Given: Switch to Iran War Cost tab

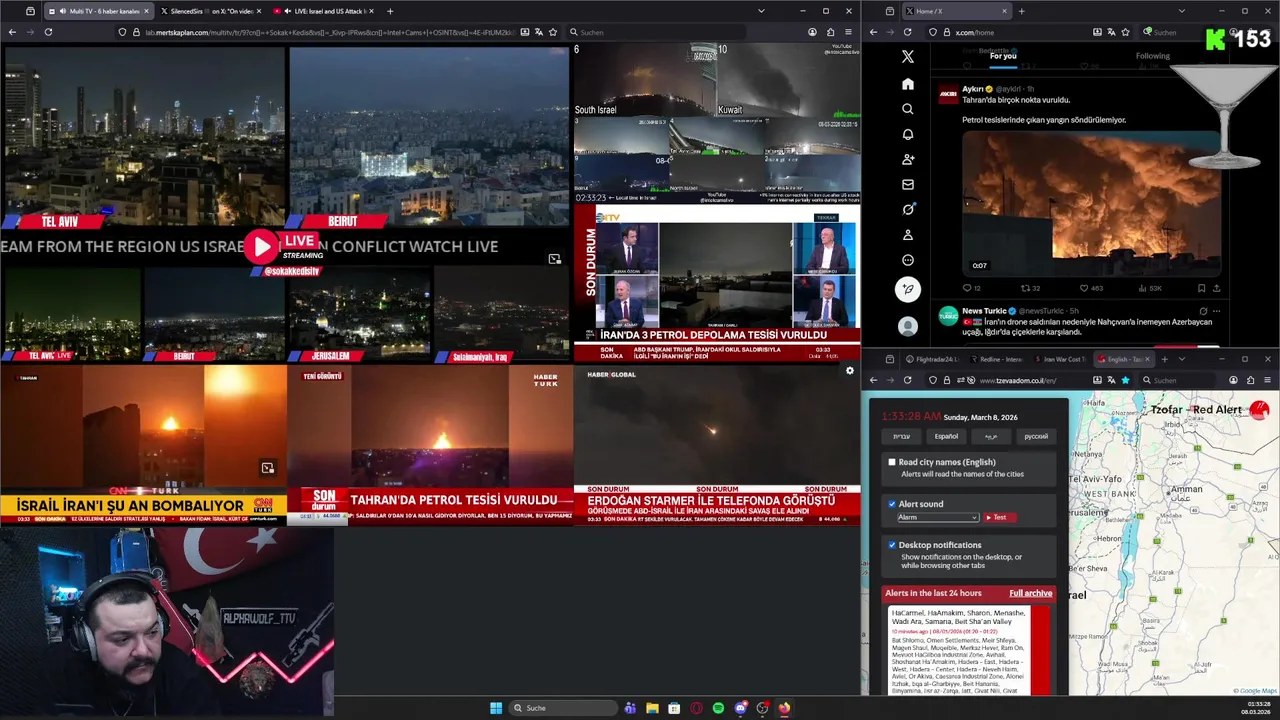Looking at the screenshot, I should (1061, 359).
